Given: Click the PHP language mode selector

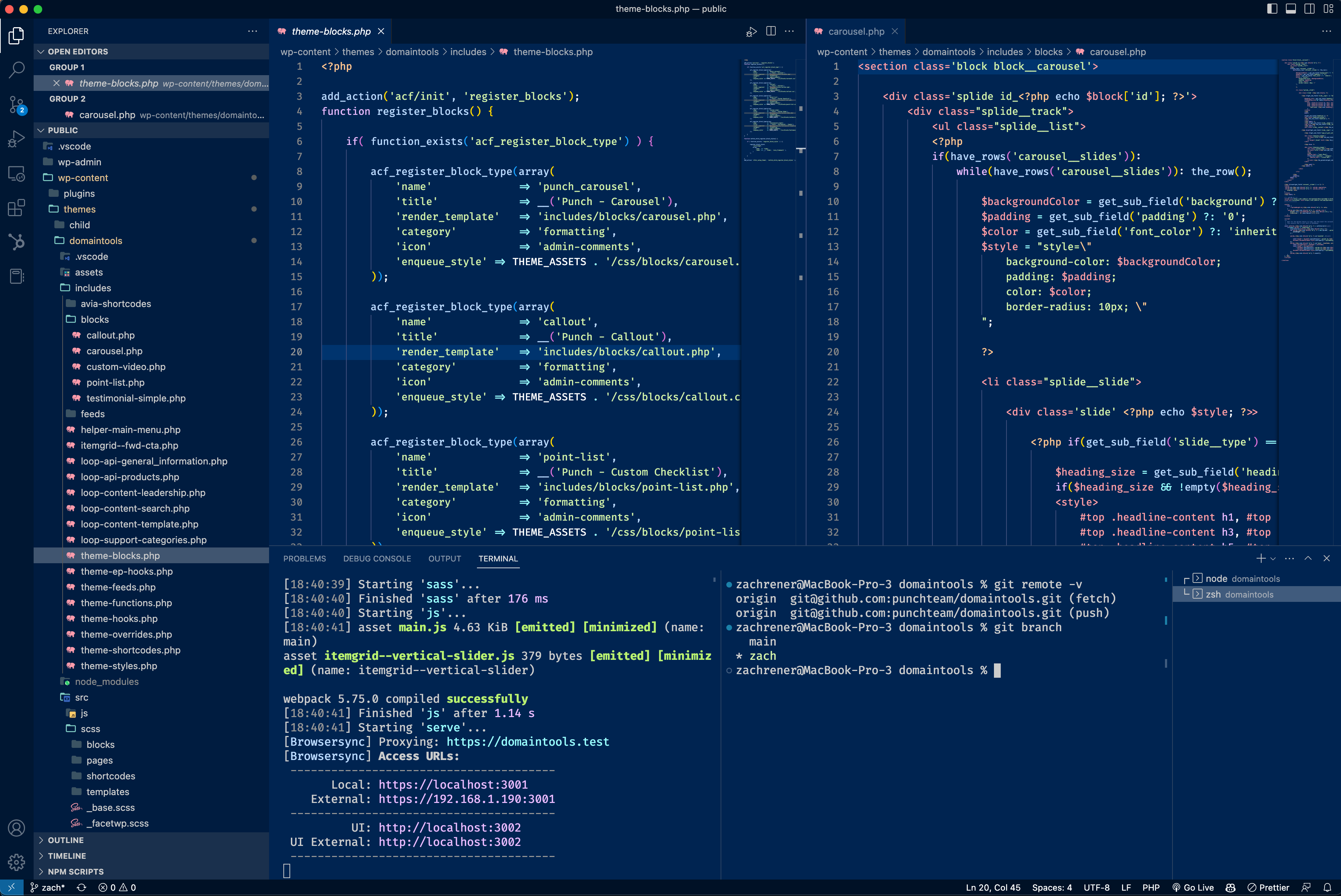Looking at the screenshot, I should point(1150,887).
